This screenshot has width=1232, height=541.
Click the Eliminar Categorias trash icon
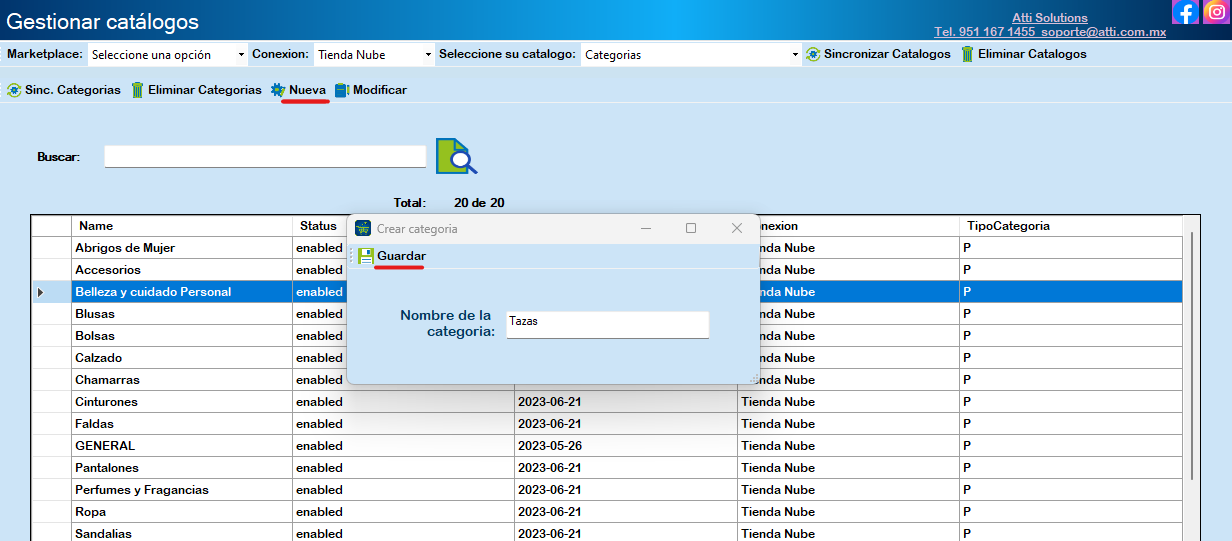click(x=137, y=90)
